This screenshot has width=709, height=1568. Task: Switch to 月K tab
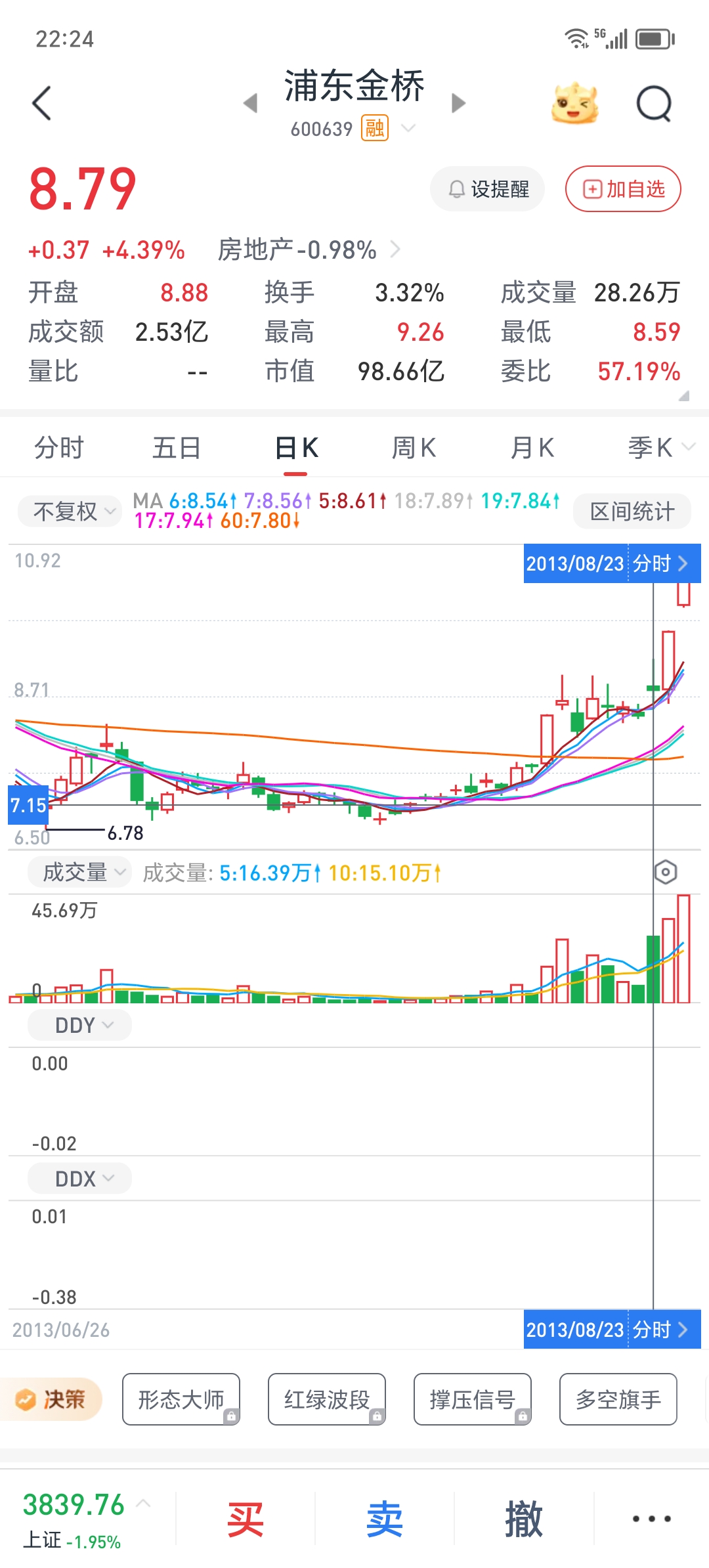tap(532, 448)
